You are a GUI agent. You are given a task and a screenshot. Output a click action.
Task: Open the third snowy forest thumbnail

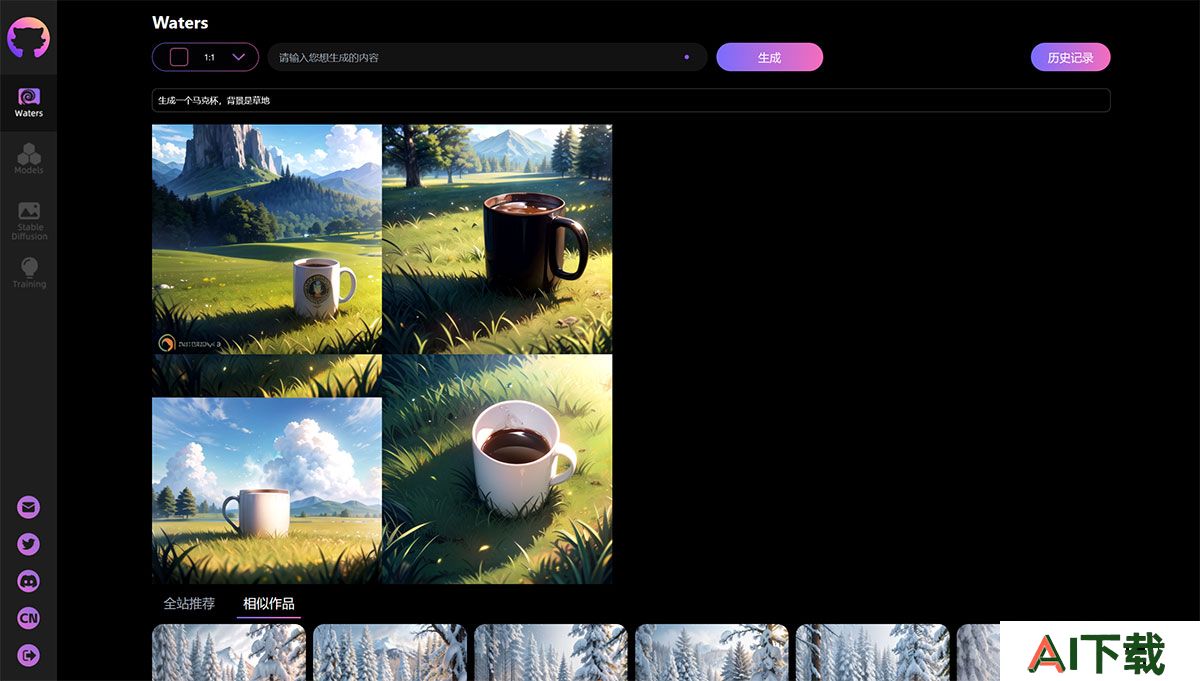(x=551, y=652)
